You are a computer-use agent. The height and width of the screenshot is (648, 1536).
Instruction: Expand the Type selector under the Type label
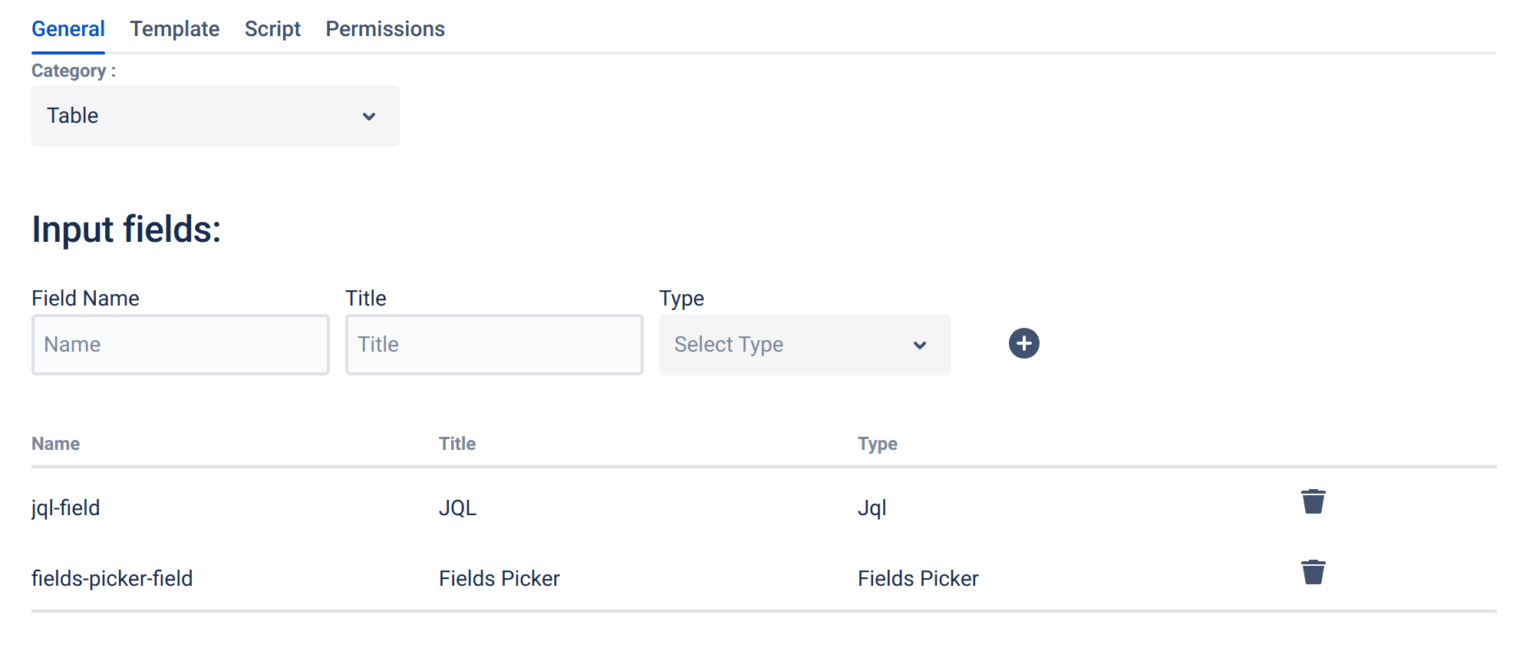tap(804, 344)
